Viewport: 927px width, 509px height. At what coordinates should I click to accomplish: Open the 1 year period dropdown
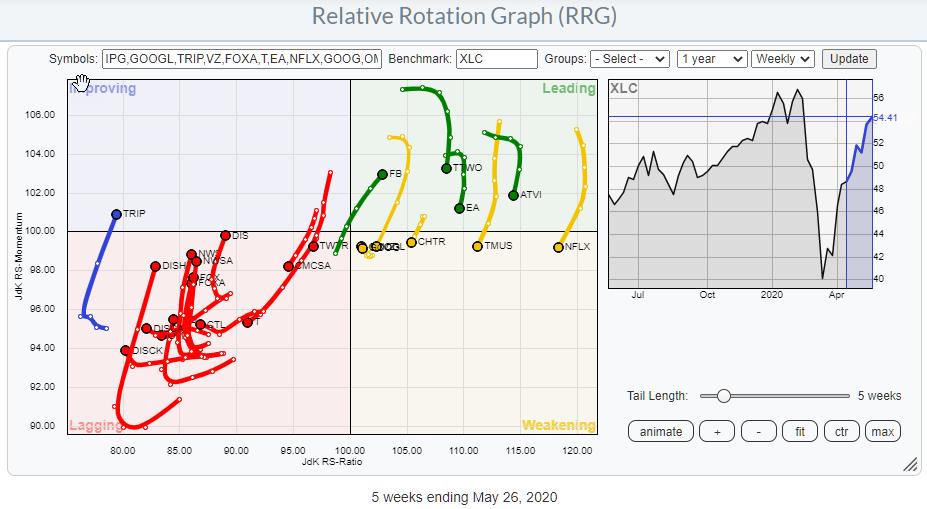(x=711, y=59)
